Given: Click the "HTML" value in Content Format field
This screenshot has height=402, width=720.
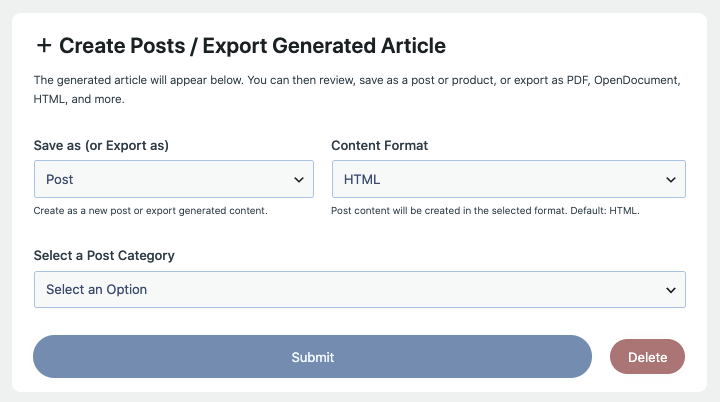Looking at the screenshot, I should (x=362, y=179).
